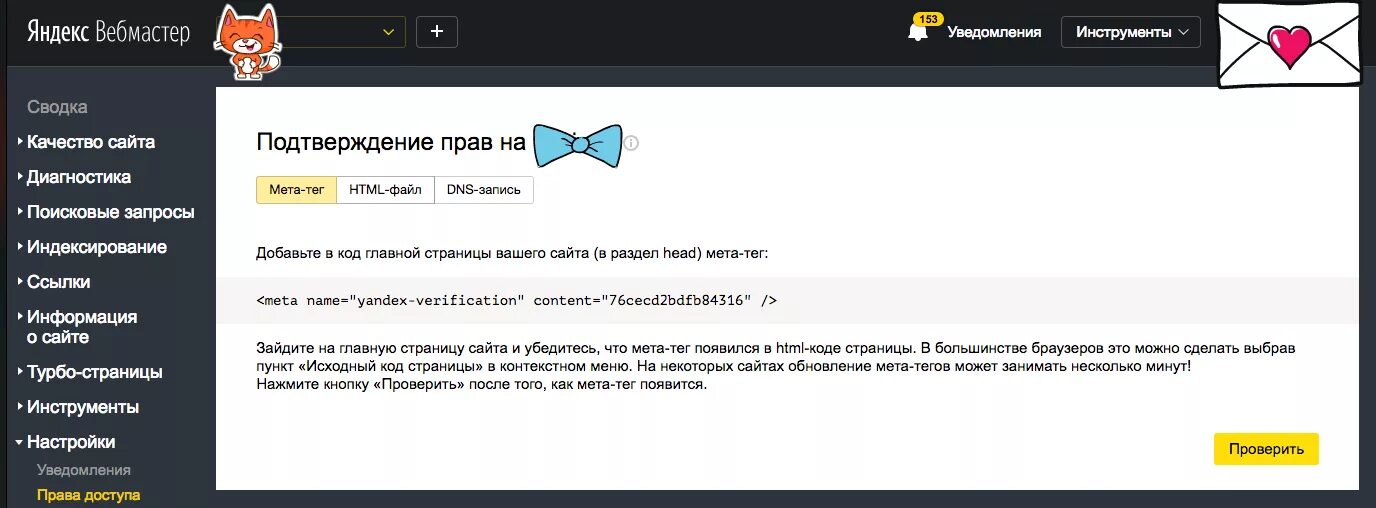
Task: Expand Качество сайта section
Action: 91,142
